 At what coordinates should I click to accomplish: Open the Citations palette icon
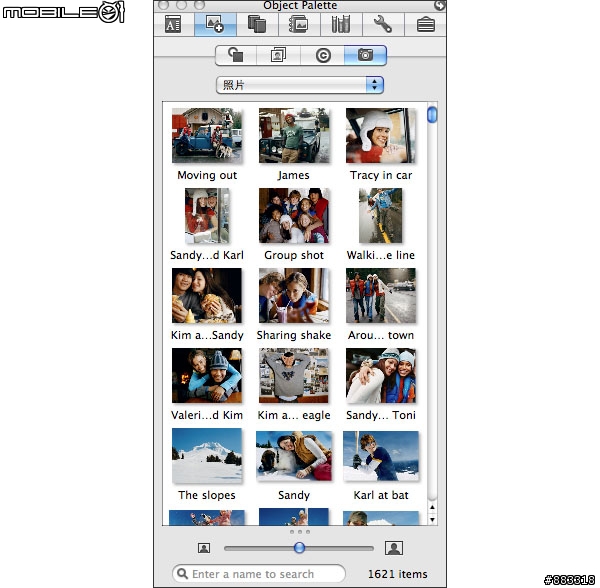coord(257,25)
